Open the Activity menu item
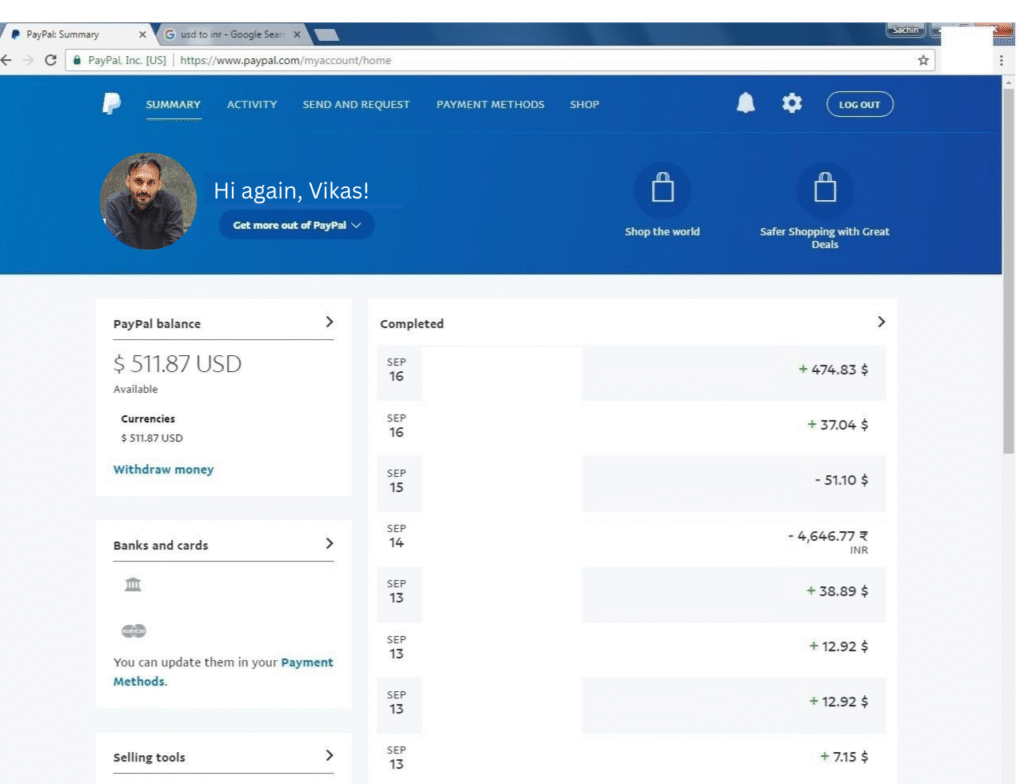Image resolution: width=1024 pixels, height=784 pixels. [252, 105]
